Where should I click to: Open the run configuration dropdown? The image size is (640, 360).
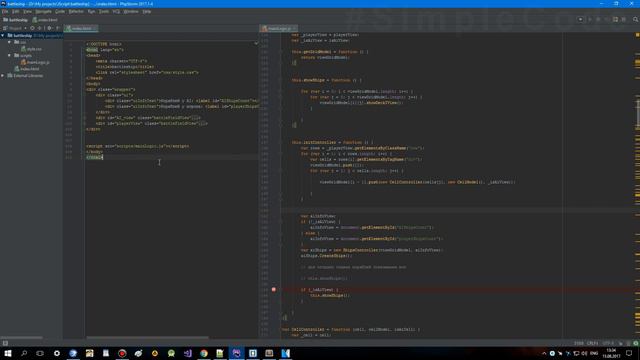point(580,19)
